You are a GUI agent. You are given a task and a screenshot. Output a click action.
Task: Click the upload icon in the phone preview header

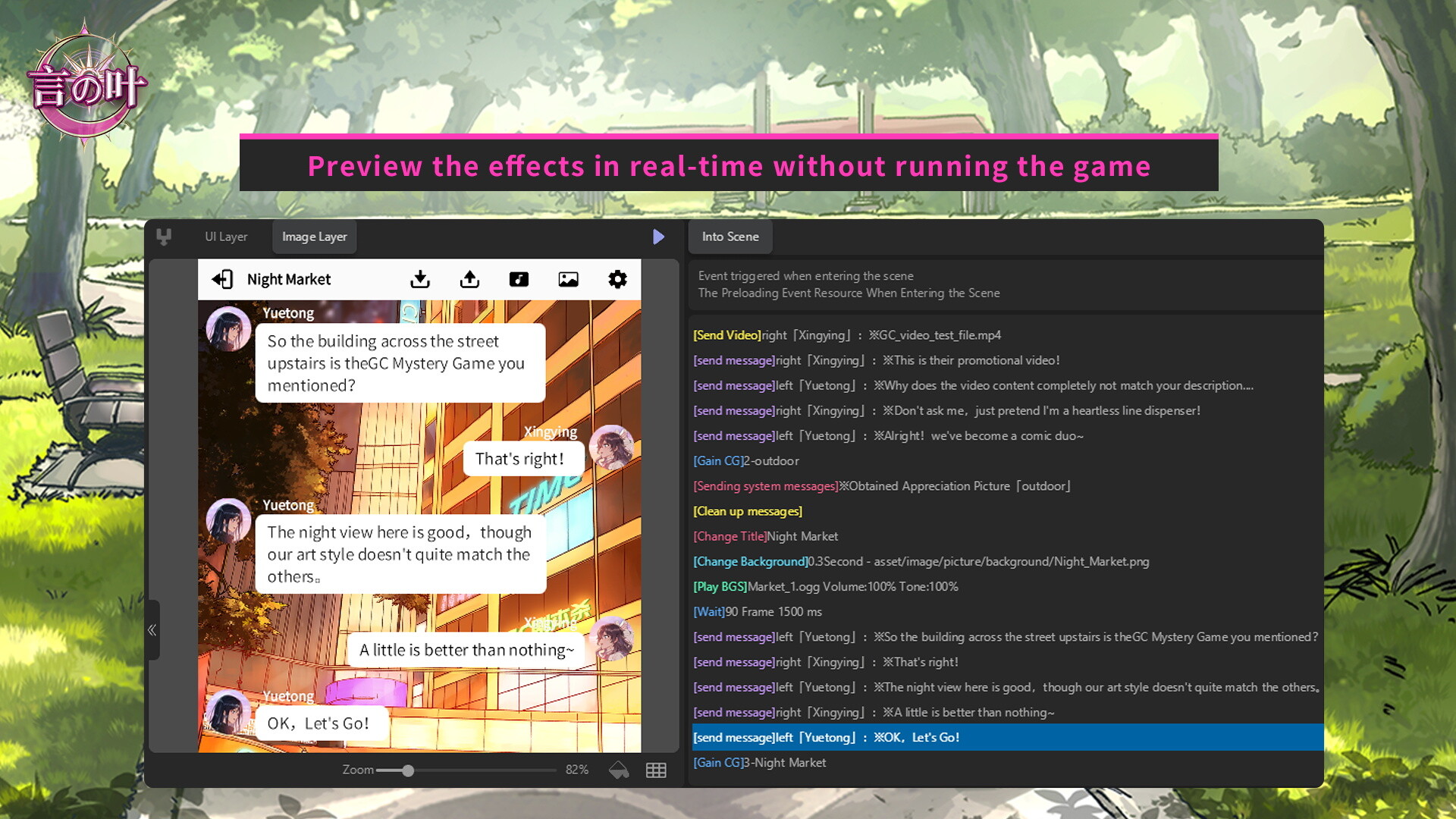(469, 279)
